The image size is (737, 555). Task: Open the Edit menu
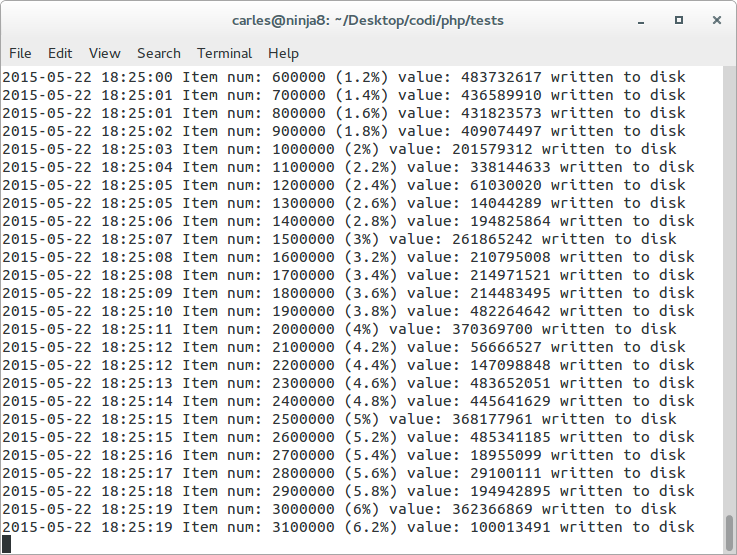[60, 53]
